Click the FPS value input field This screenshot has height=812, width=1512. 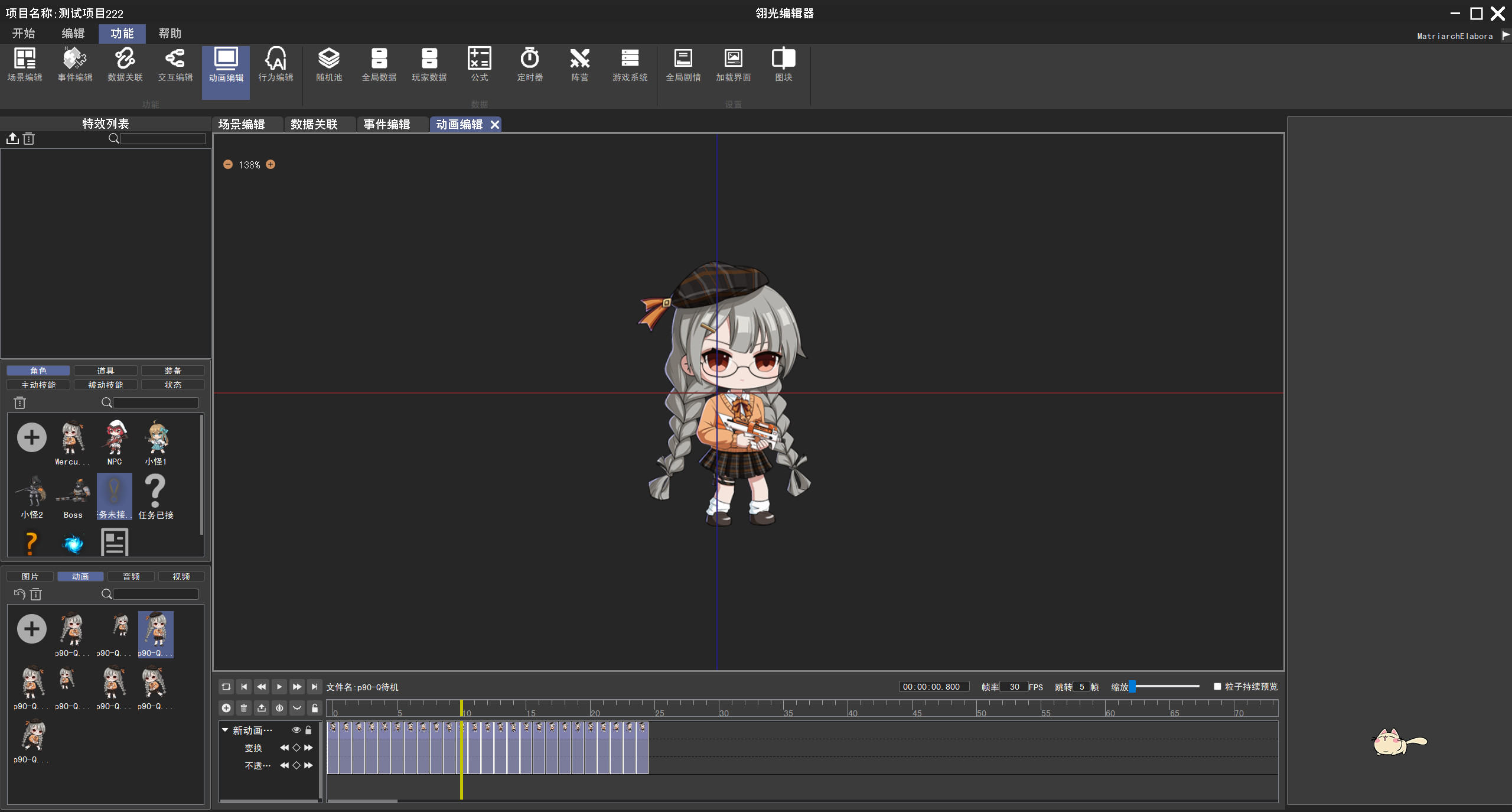(x=1014, y=687)
